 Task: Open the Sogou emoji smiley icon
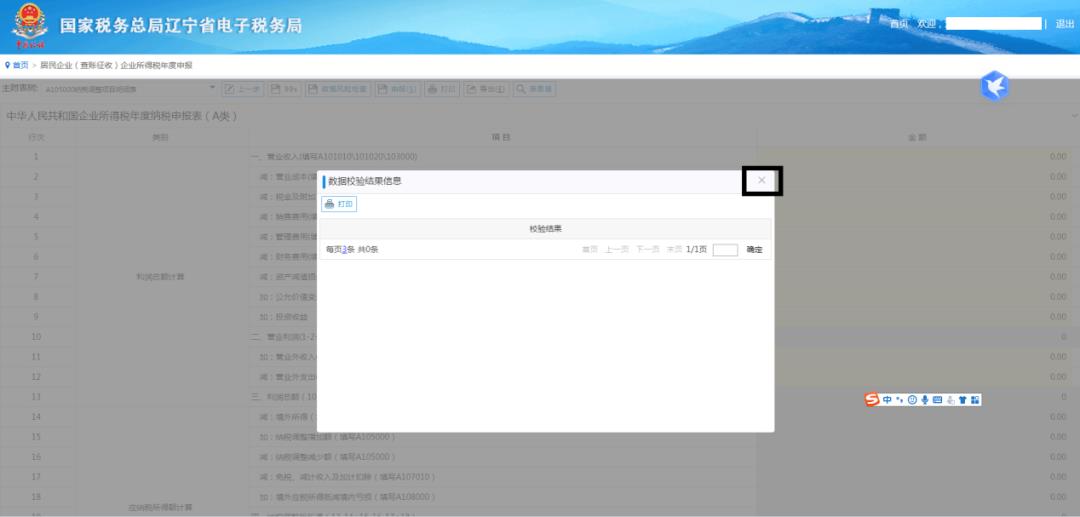(x=912, y=400)
